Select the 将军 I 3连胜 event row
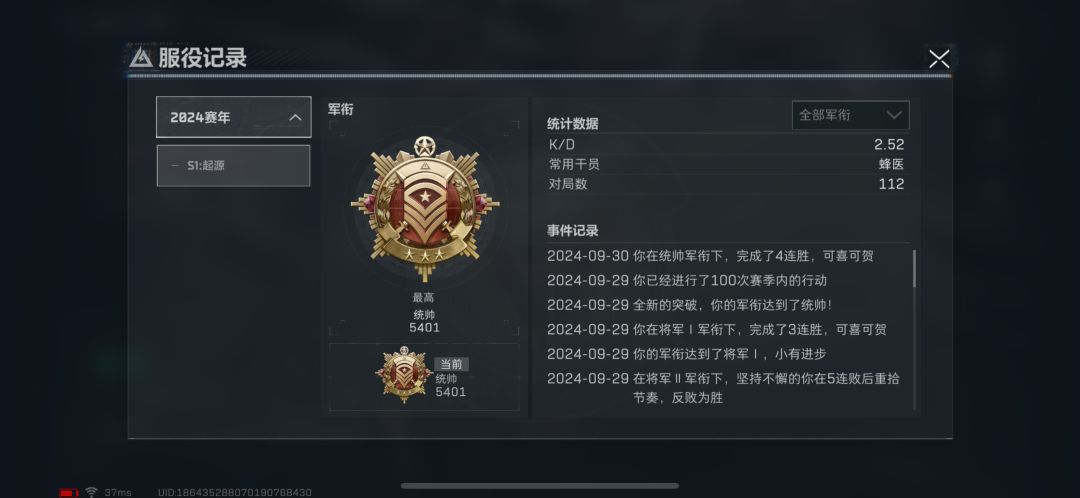The width and height of the screenshot is (1080, 498). (x=716, y=329)
